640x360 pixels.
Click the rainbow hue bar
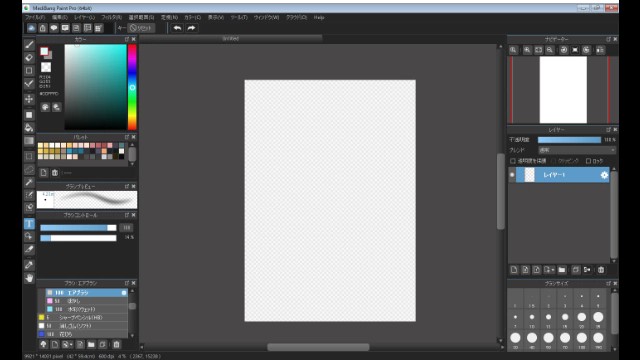click(132, 87)
